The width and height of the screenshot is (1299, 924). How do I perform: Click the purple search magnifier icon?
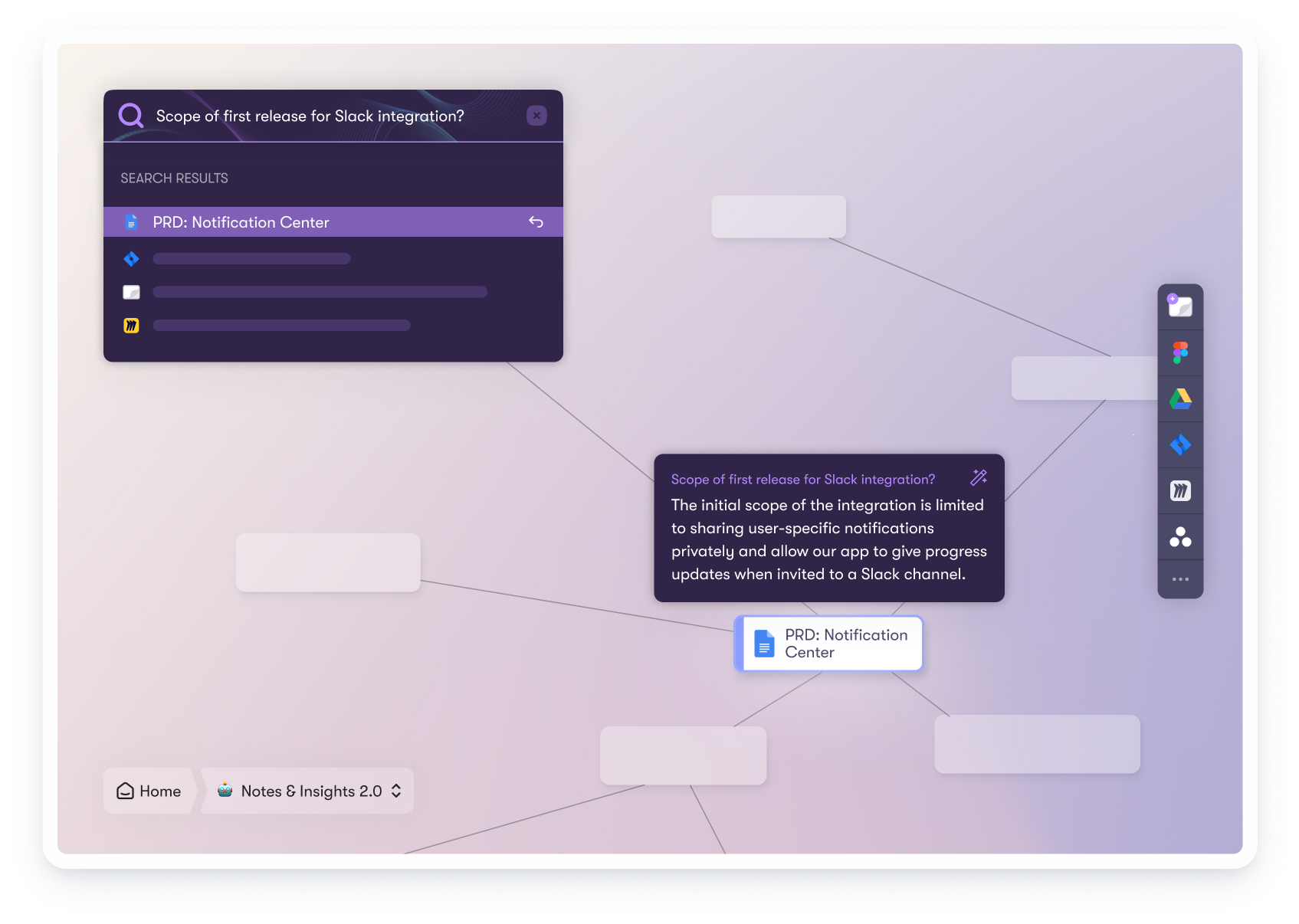point(131,116)
